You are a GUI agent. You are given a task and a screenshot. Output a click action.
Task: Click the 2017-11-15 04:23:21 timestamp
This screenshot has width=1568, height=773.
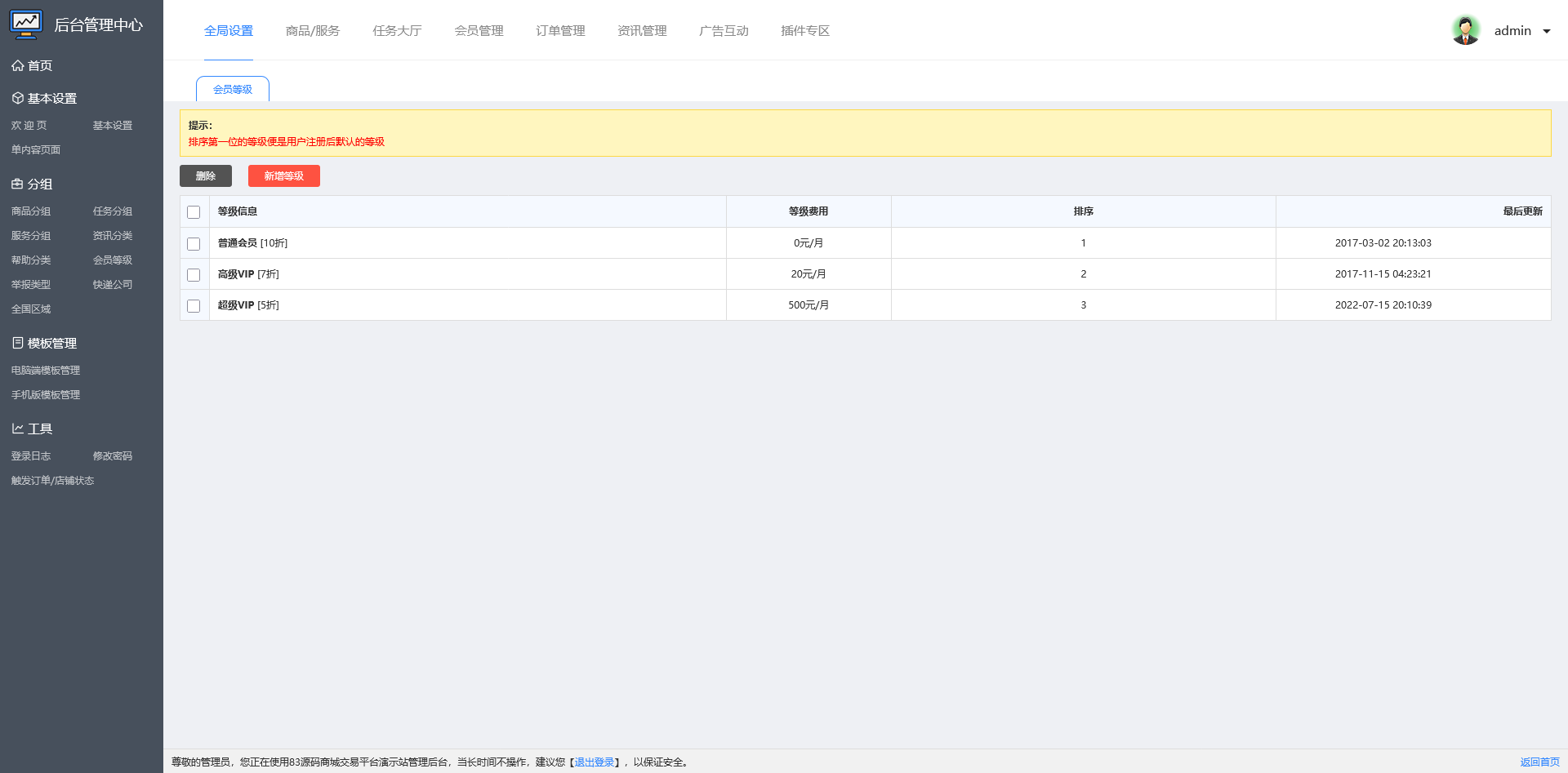tap(1383, 274)
